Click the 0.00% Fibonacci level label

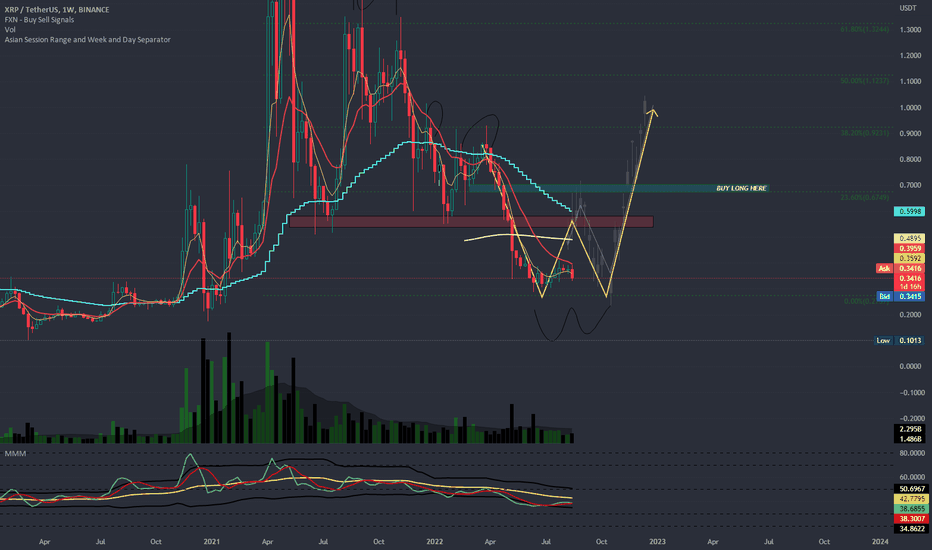(866, 301)
